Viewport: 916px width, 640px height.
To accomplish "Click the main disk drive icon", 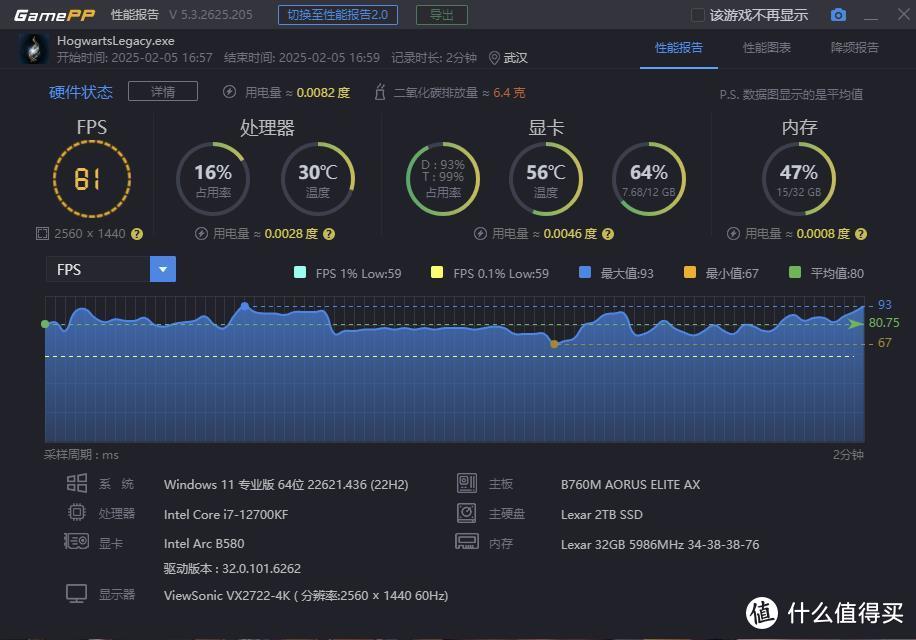I will tap(467, 513).
